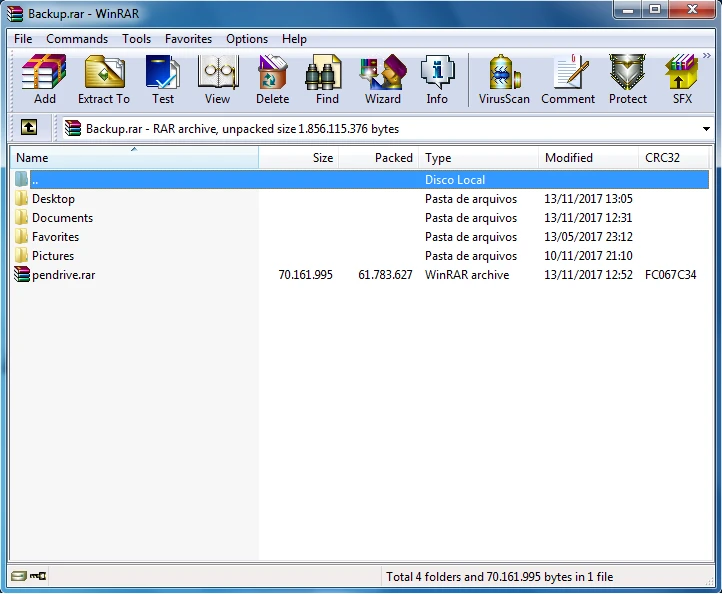This screenshot has width=722, height=594.
Task: Open the Favorites menu
Action: click(x=188, y=39)
